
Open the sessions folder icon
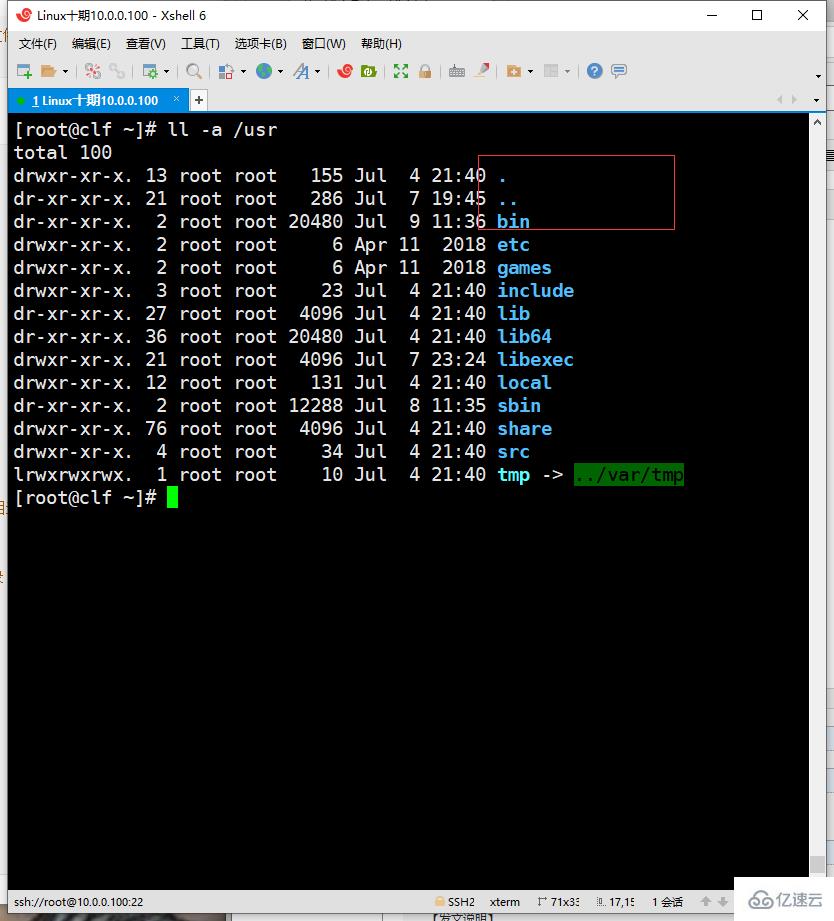[x=46, y=72]
